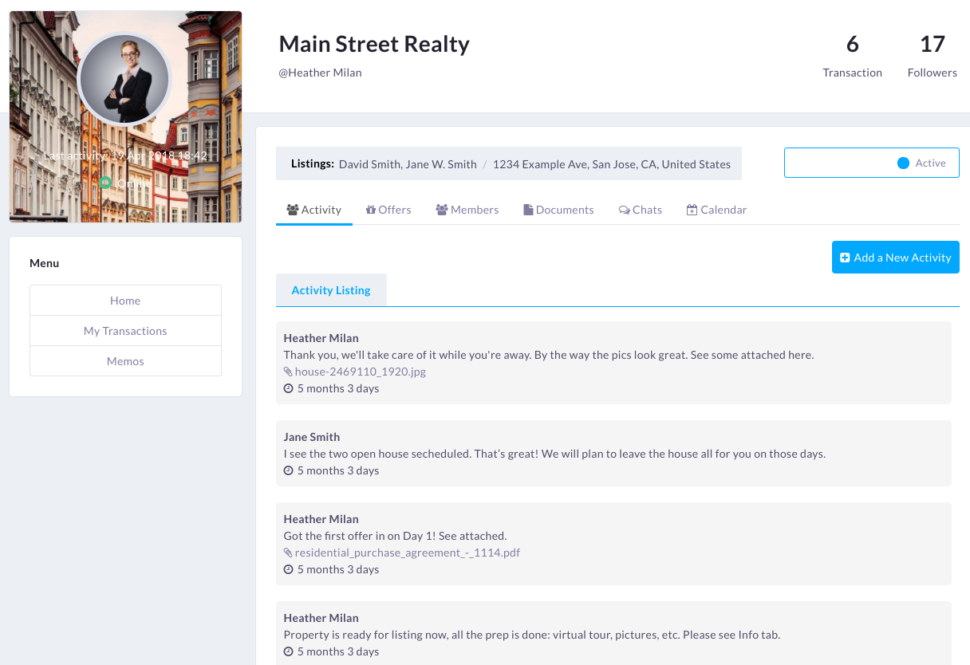Click the Chats speech bubble icon
970x665 pixels.
624,210
